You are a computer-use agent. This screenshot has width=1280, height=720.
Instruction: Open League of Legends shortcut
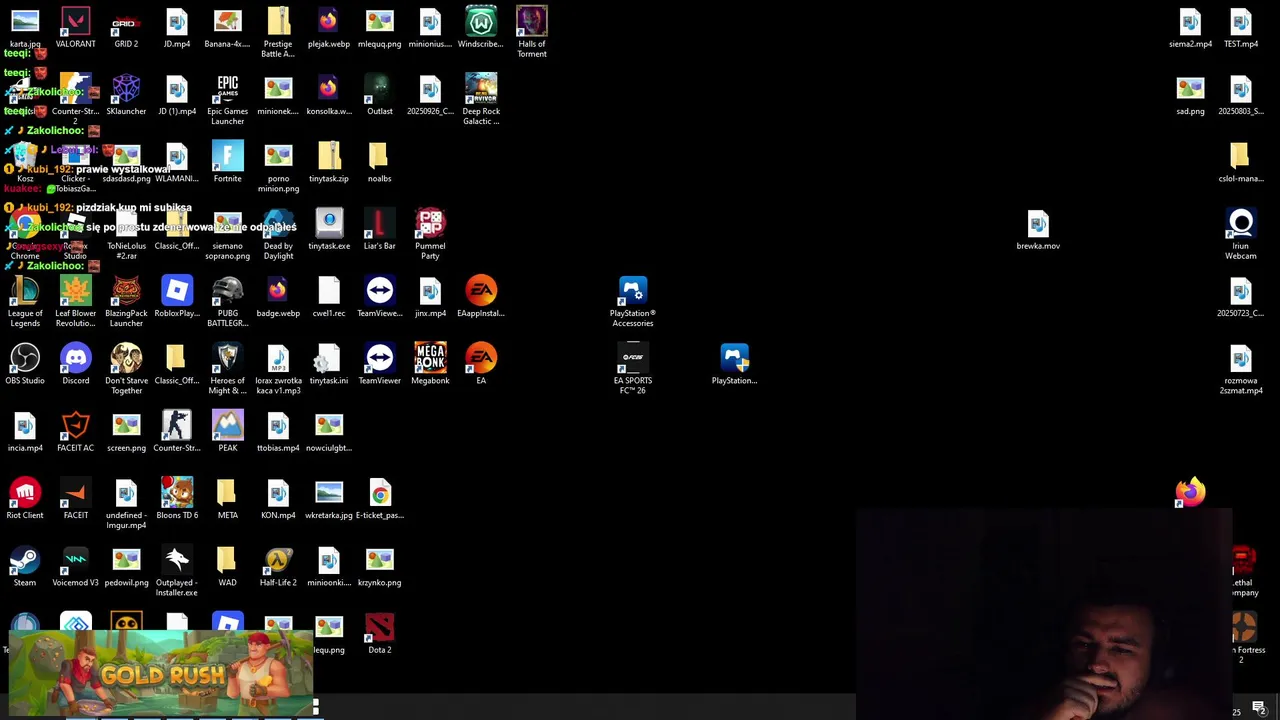click(x=25, y=301)
